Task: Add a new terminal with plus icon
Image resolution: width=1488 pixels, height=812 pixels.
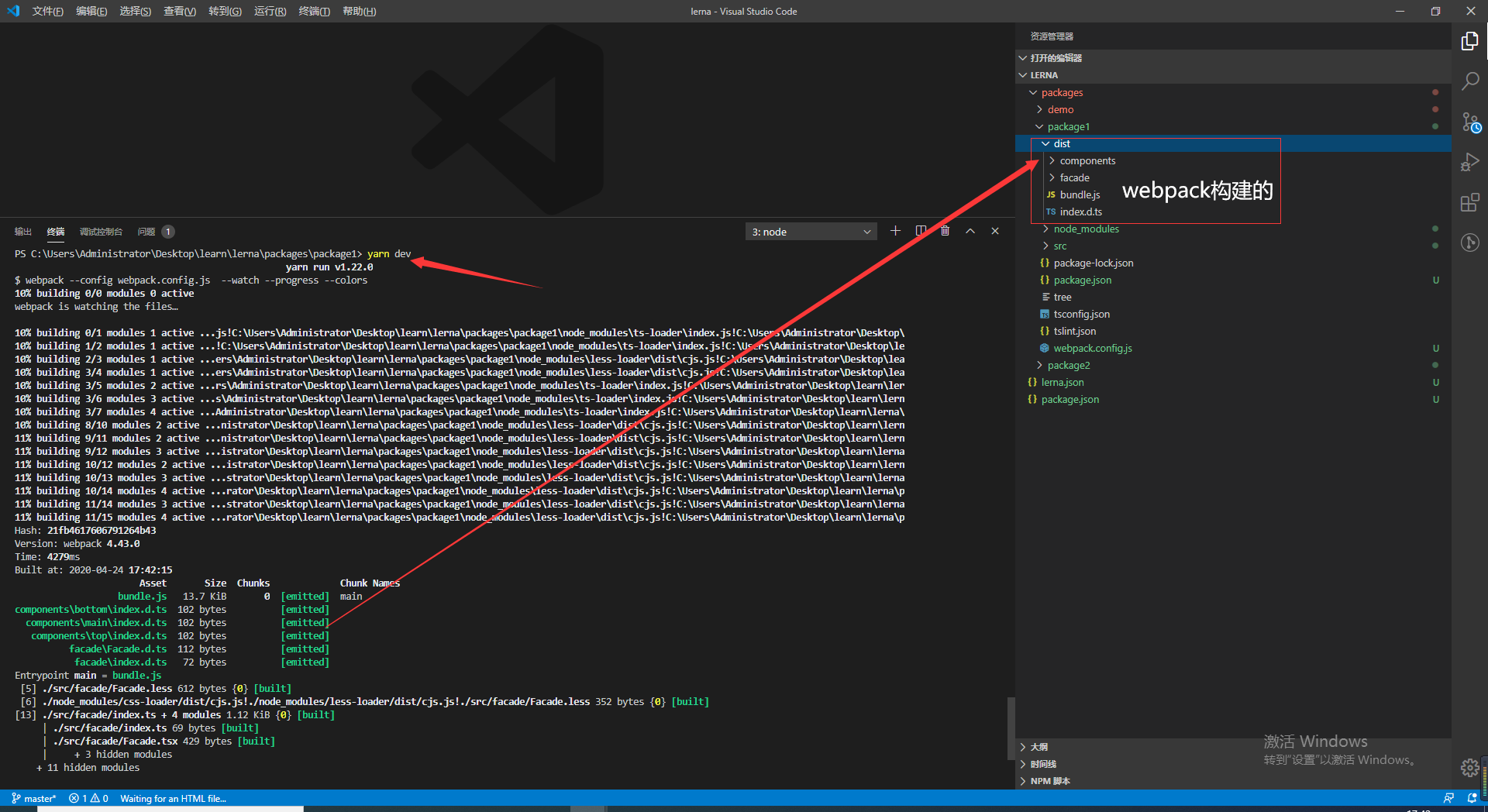Action: pyautogui.click(x=895, y=231)
